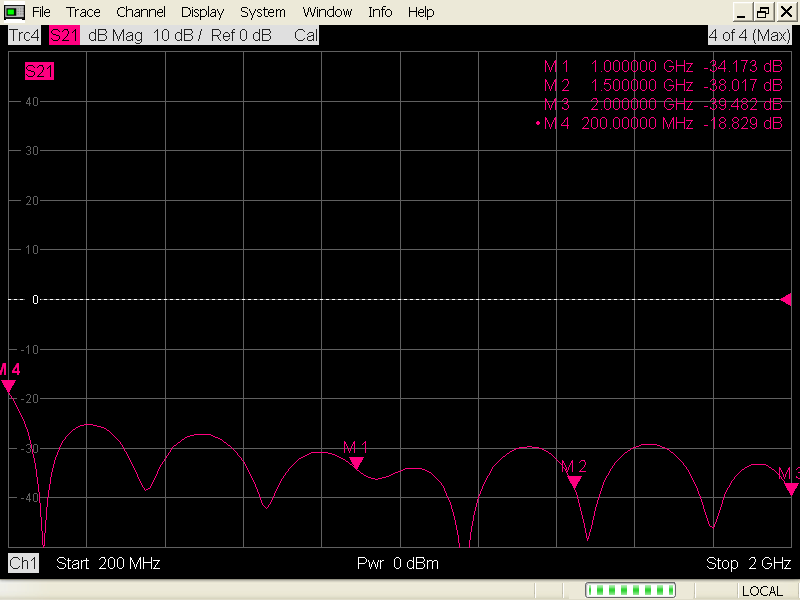Open the Channel menu
The height and width of the screenshot is (600, 800).
pos(141,12)
